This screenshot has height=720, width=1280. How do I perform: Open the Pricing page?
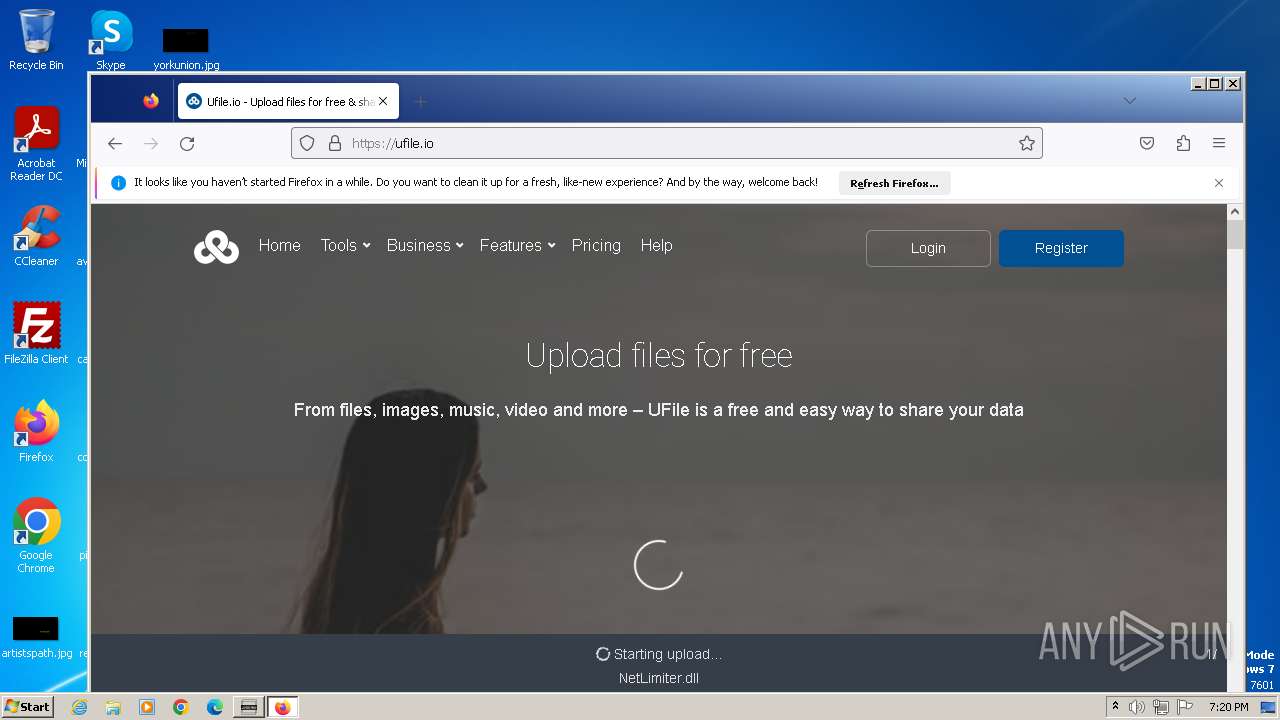(x=596, y=245)
